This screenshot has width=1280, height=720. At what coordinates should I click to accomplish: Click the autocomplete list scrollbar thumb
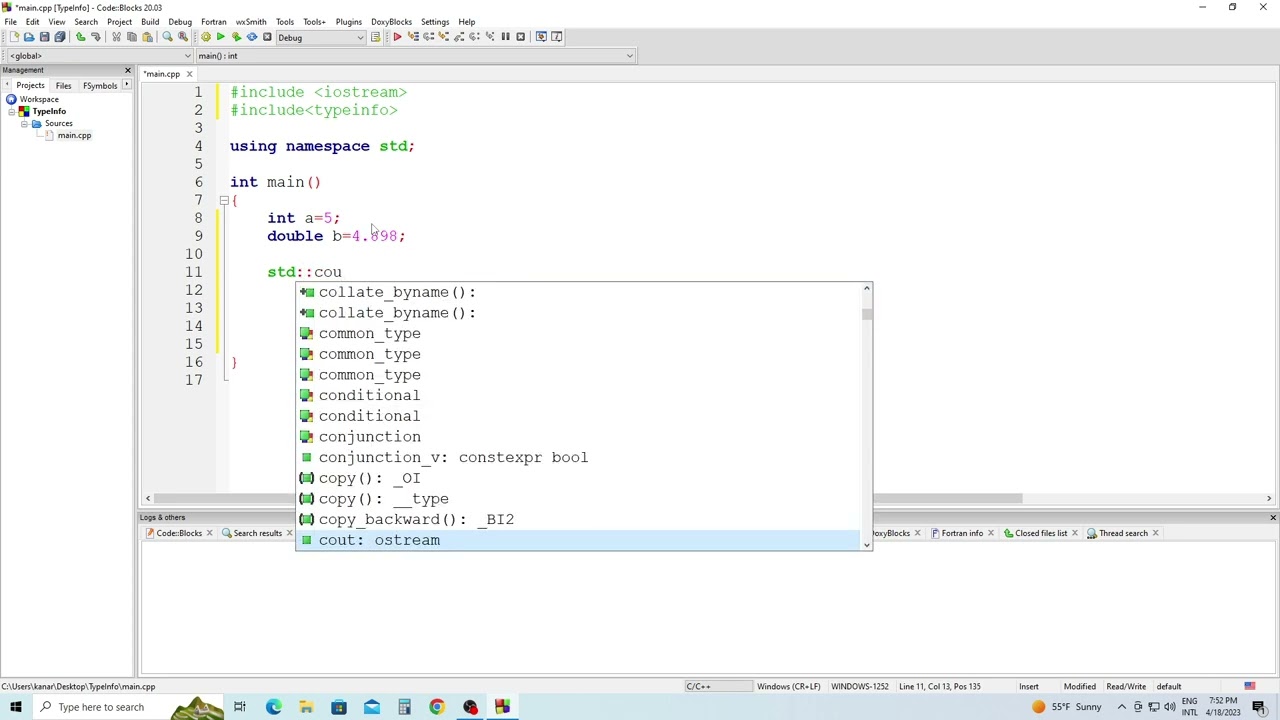pyautogui.click(x=867, y=314)
